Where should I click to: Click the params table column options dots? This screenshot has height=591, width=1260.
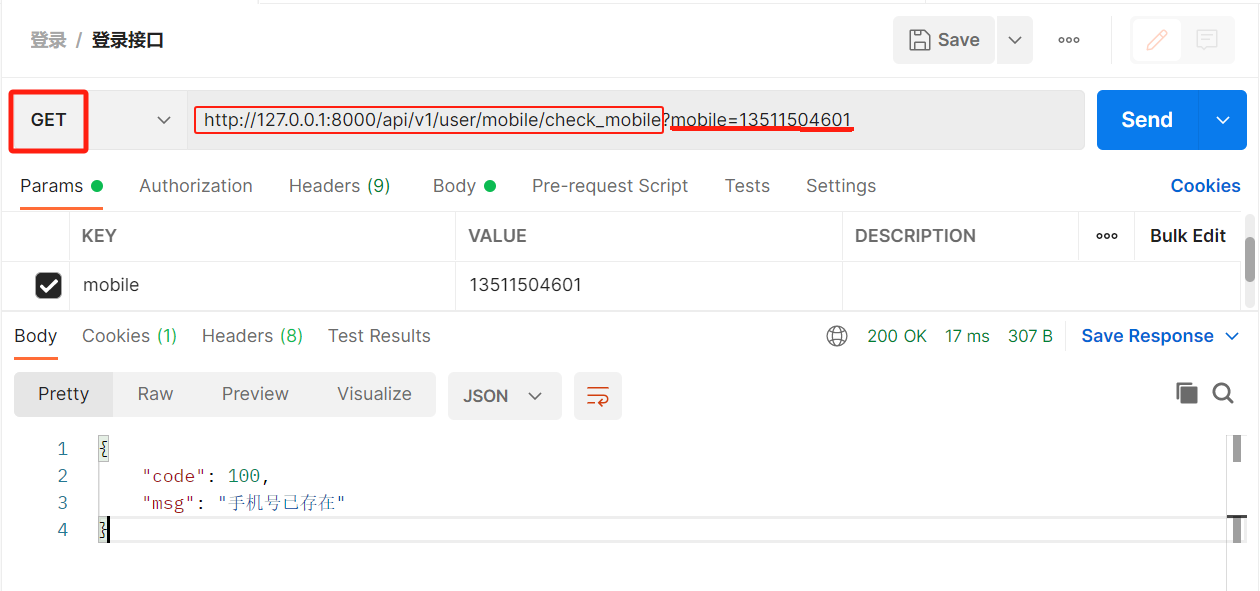click(1107, 236)
